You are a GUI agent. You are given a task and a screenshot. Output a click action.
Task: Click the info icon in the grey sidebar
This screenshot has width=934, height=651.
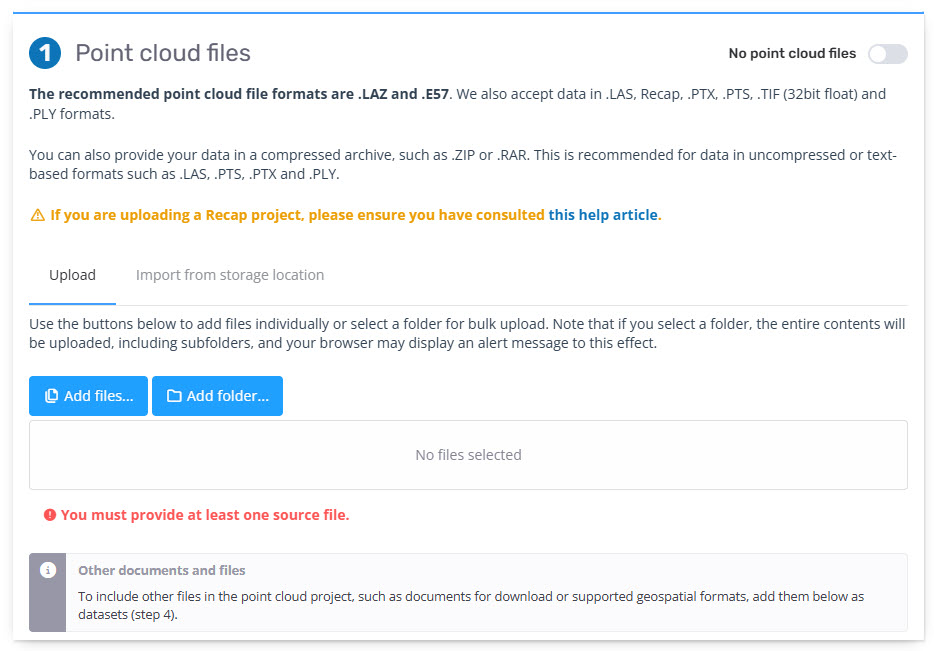pos(47,570)
